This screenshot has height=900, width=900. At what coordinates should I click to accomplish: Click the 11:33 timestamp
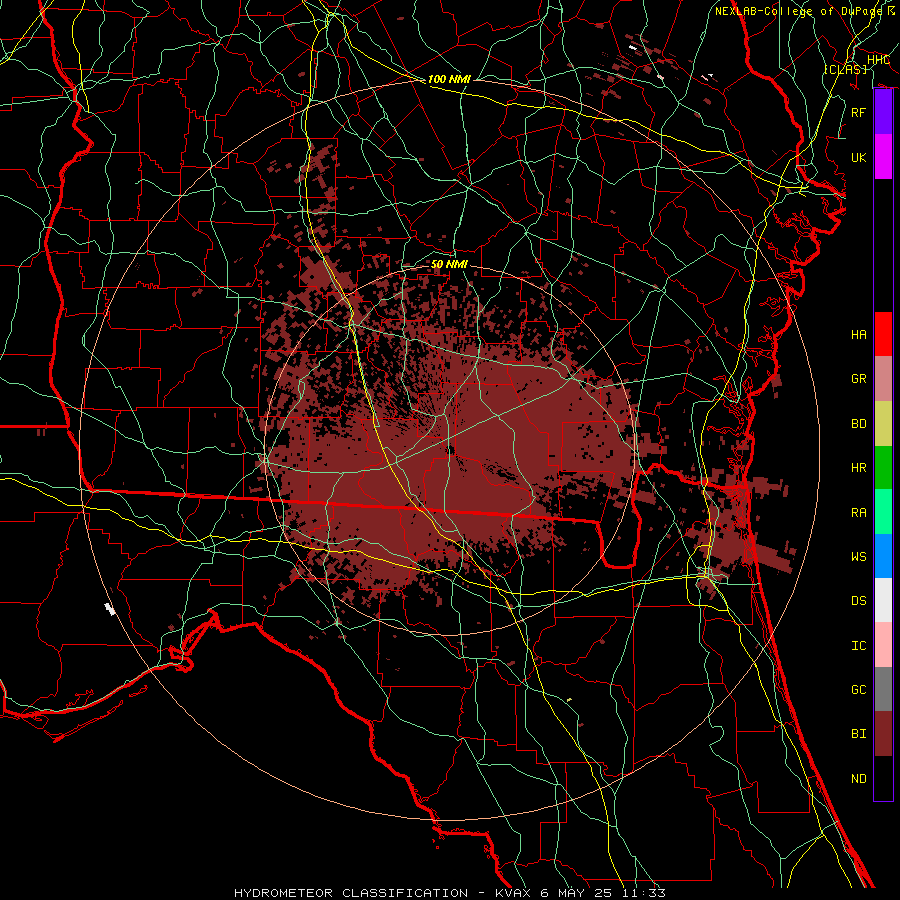pyautogui.click(x=643, y=893)
